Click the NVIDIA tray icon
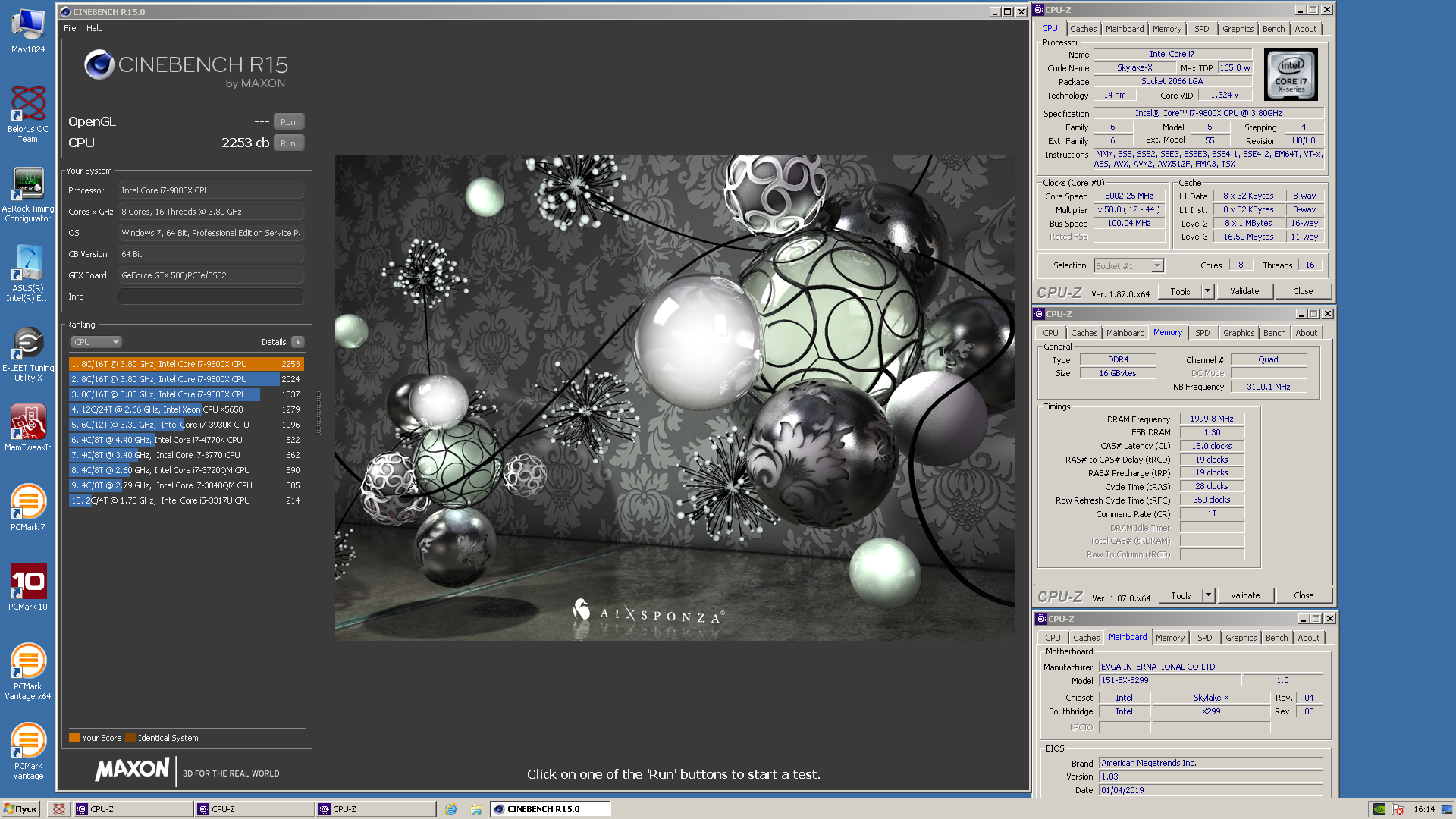Image resolution: width=1456 pixels, height=819 pixels. pyautogui.click(x=1379, y=809)
